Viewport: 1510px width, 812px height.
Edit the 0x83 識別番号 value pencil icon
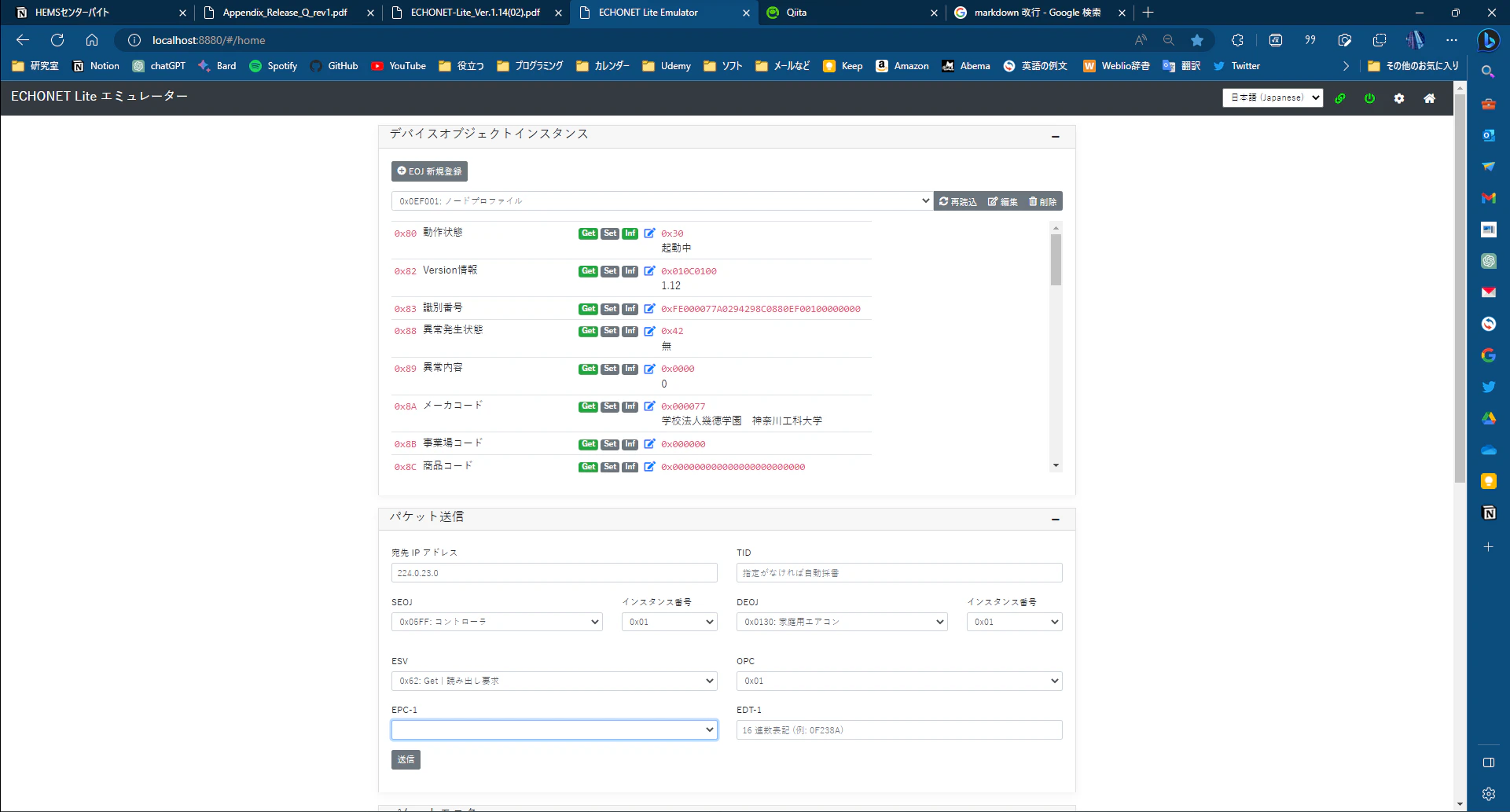click(649, 308)
